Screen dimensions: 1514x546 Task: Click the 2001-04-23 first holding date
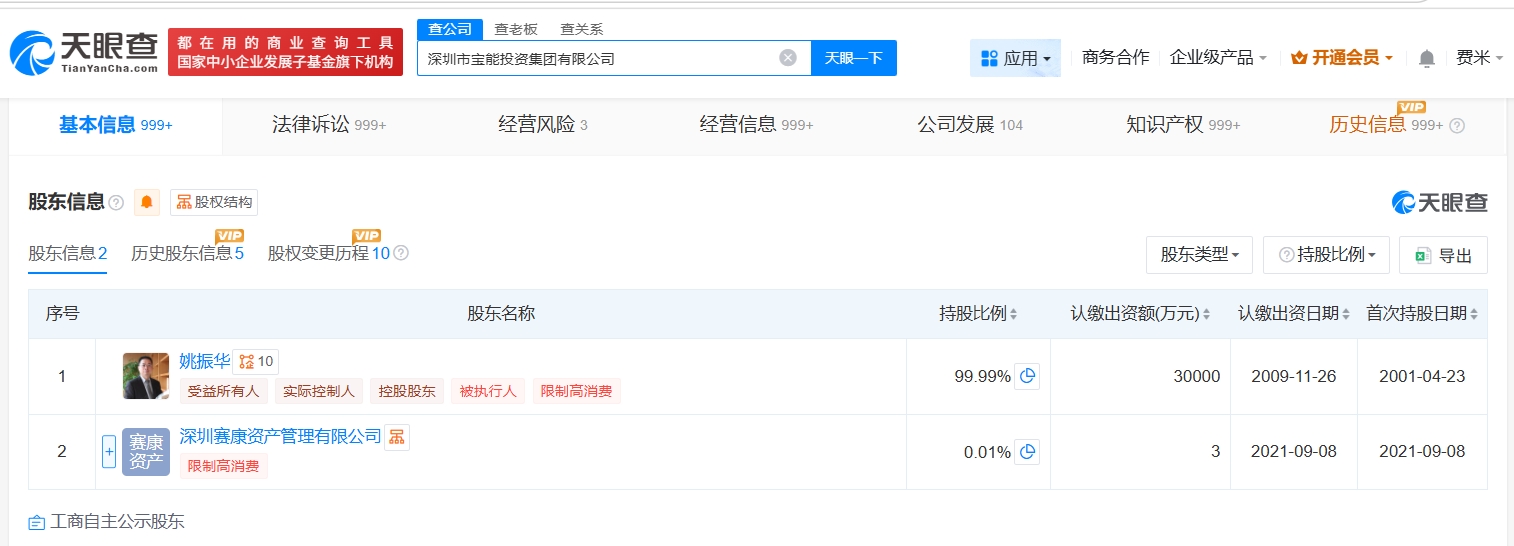pos(1422,376)
